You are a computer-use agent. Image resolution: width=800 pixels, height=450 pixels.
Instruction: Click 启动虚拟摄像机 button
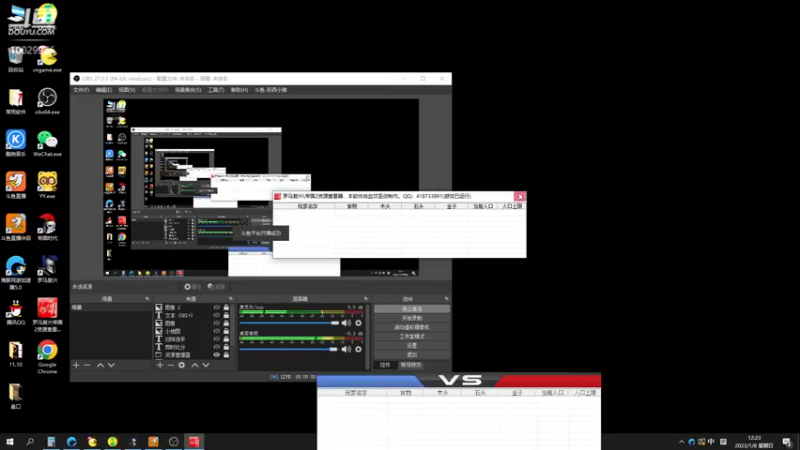pyautogui.click(x=412, y=327)
